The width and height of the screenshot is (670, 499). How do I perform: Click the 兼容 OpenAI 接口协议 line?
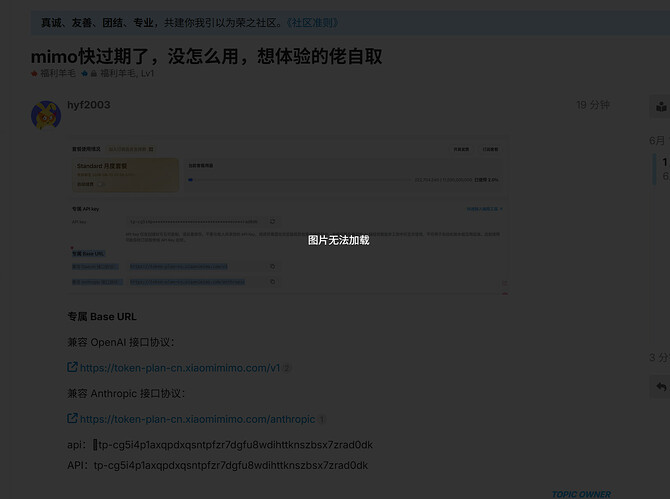[x=121, y=342]
